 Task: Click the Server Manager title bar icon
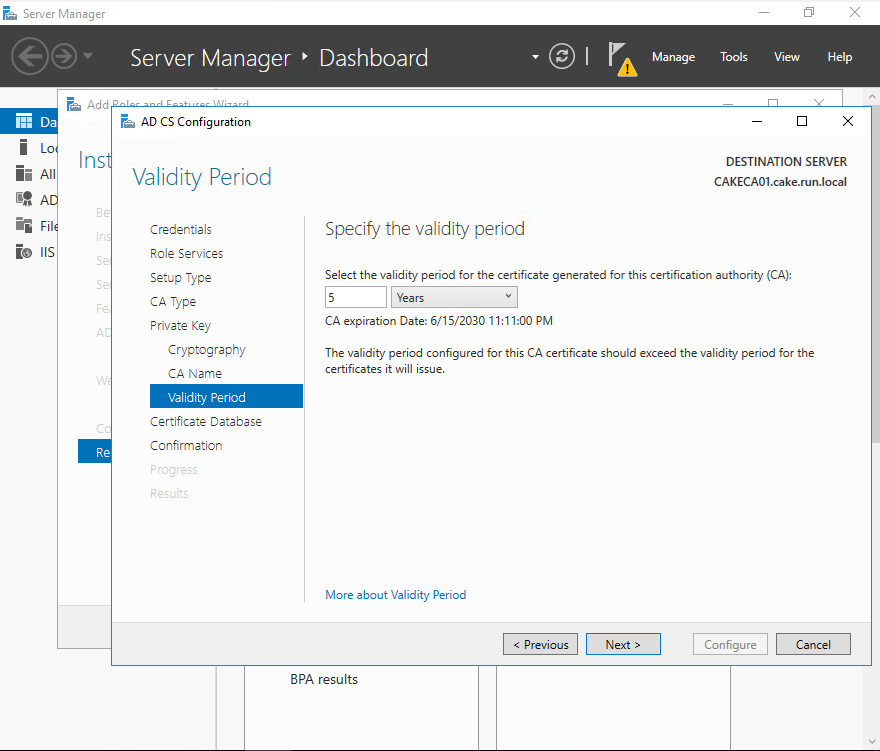coord(10,13)
